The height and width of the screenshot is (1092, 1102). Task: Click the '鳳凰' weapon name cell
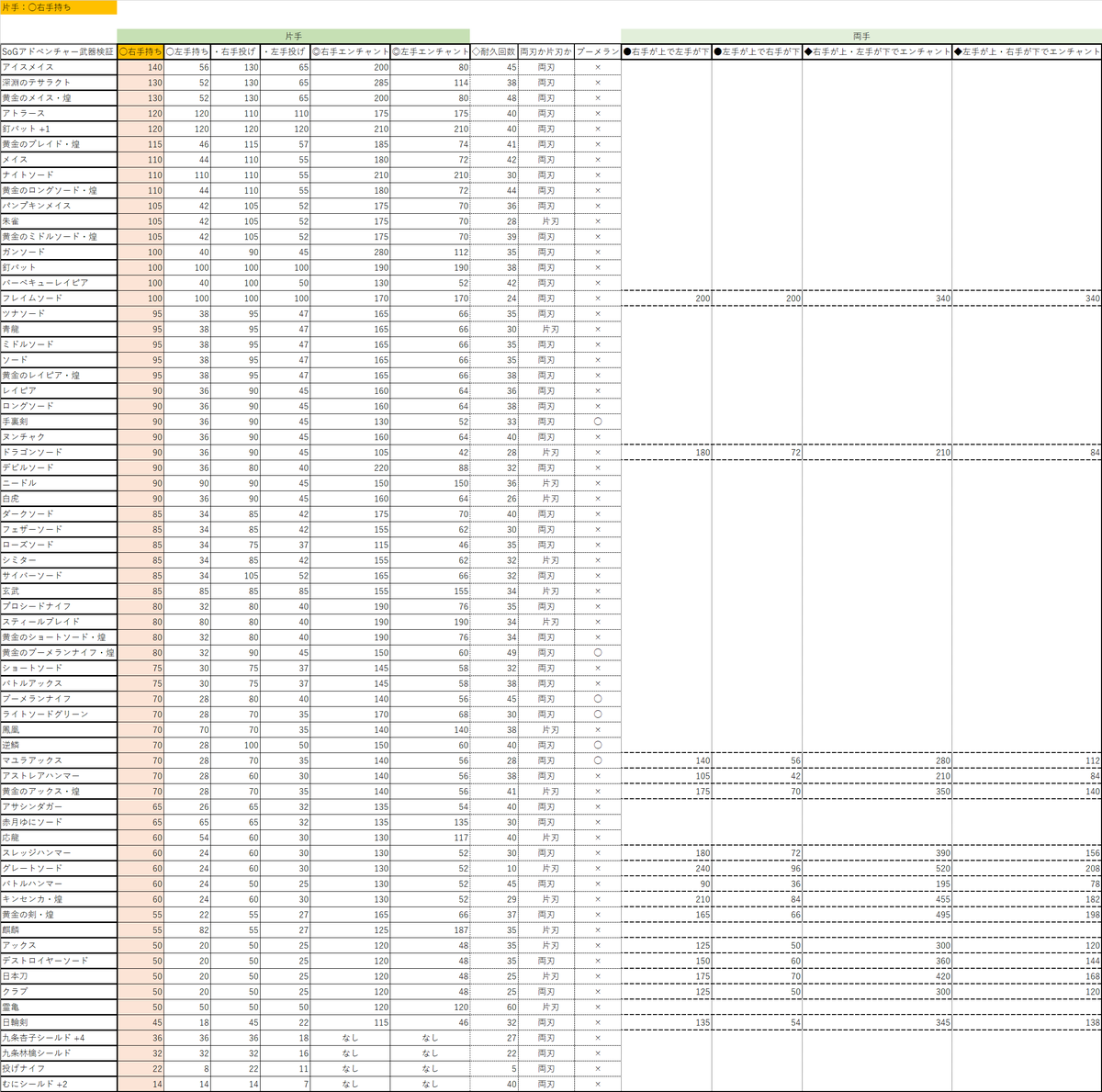point(59,729)
